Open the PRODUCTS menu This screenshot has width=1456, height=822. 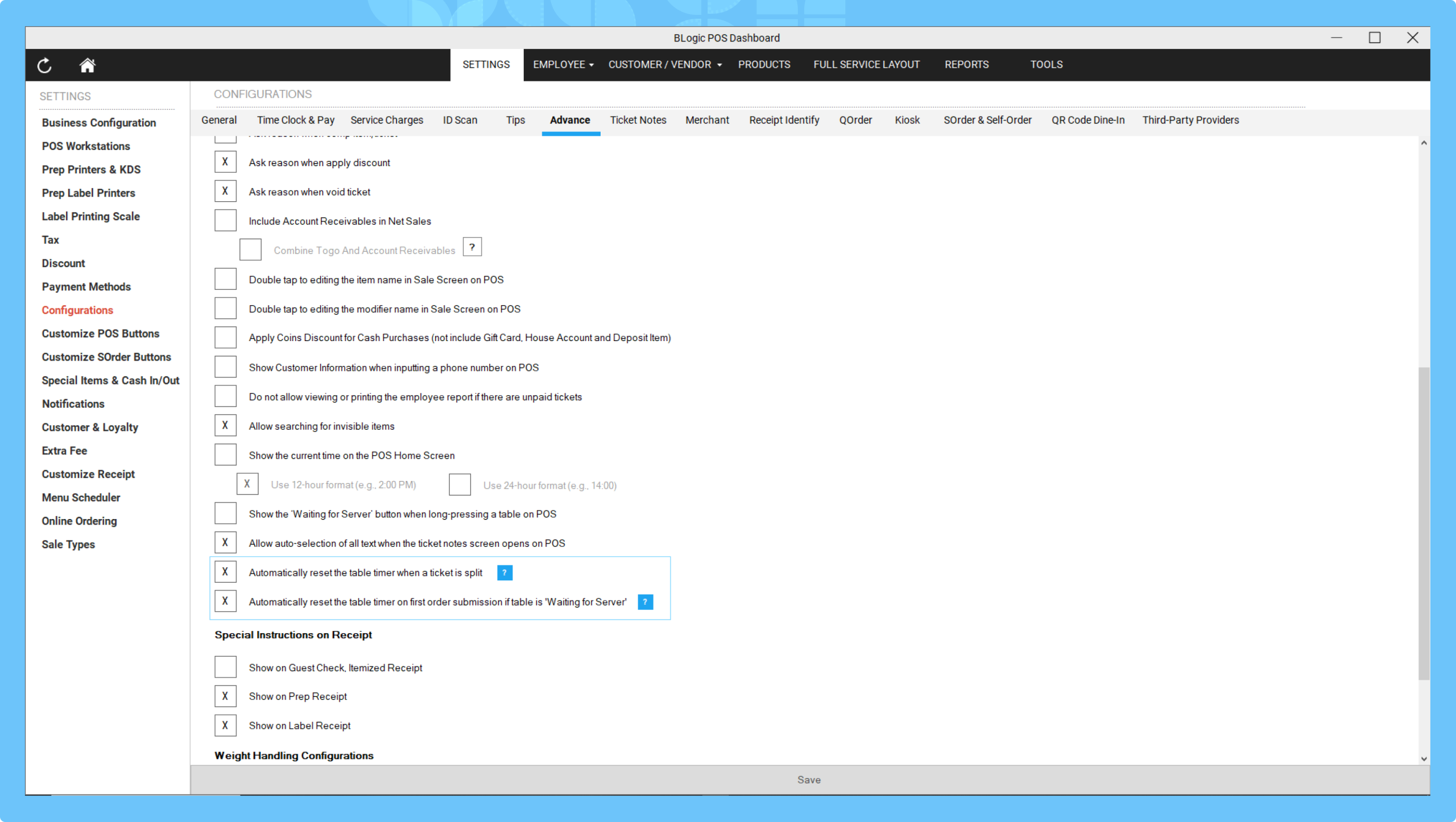tap(764, 64)
